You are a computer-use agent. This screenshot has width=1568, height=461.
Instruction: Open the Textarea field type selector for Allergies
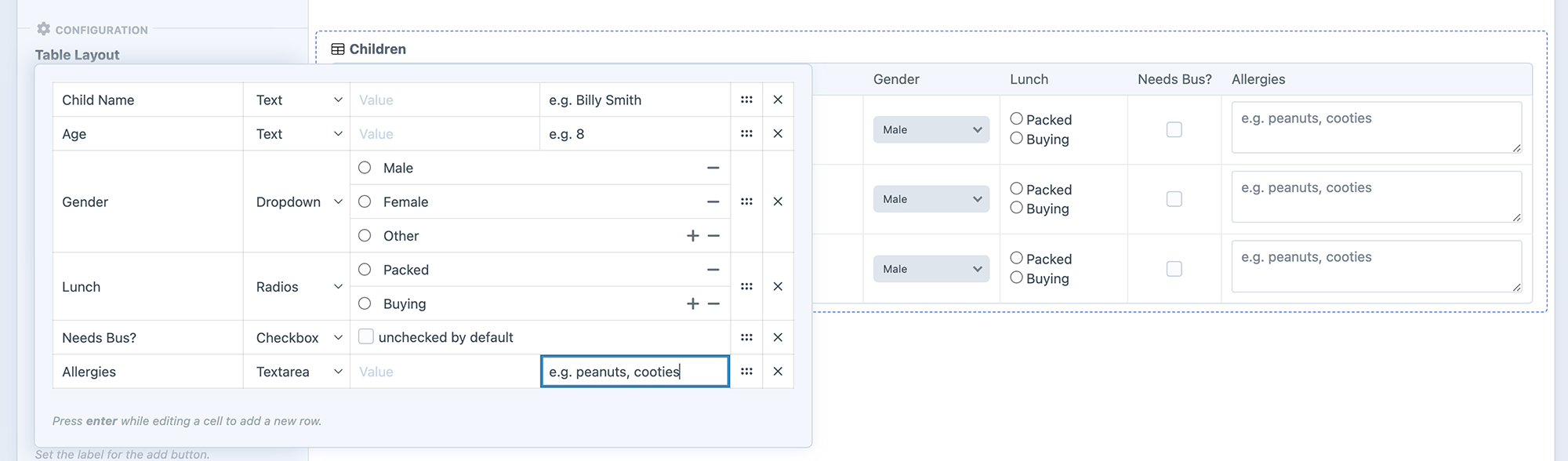pyautogui.click(x=298, y=372)
